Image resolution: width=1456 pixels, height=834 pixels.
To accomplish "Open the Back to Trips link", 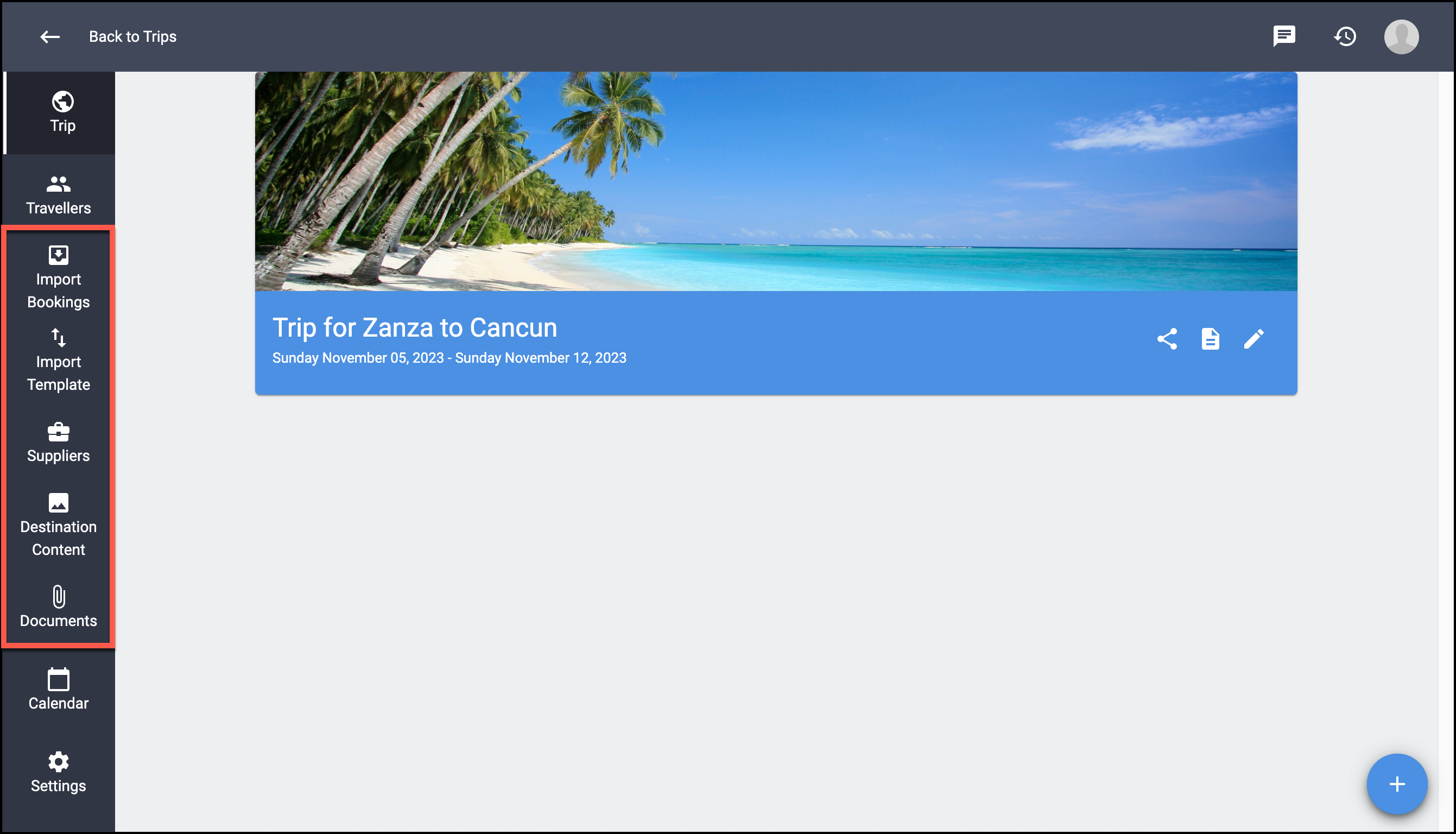I will click(132, 37).
